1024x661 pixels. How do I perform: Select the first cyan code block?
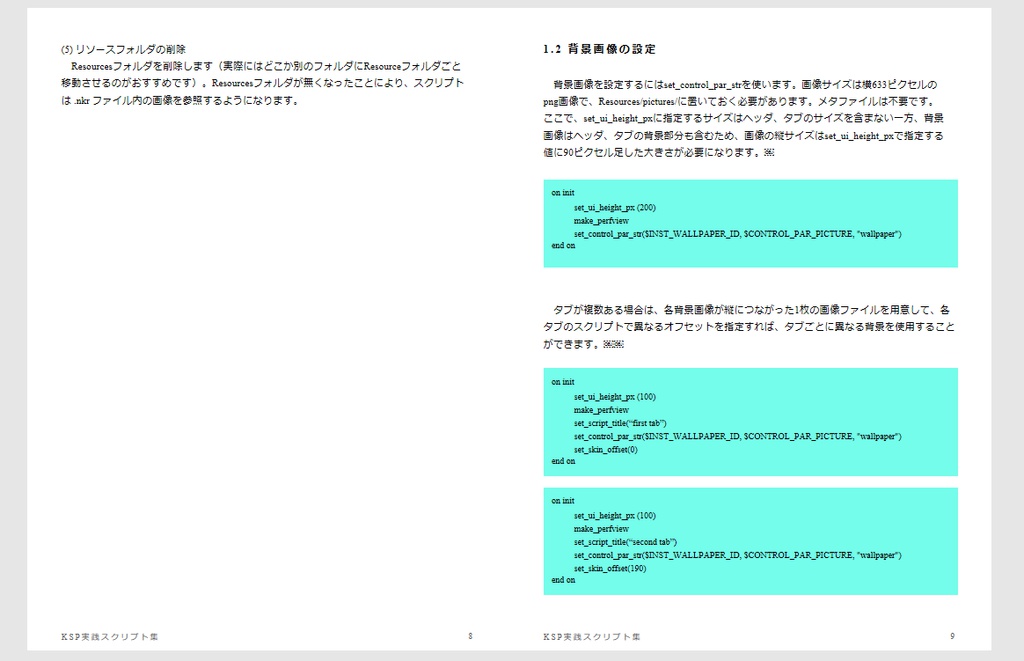[x=750, y=222]
